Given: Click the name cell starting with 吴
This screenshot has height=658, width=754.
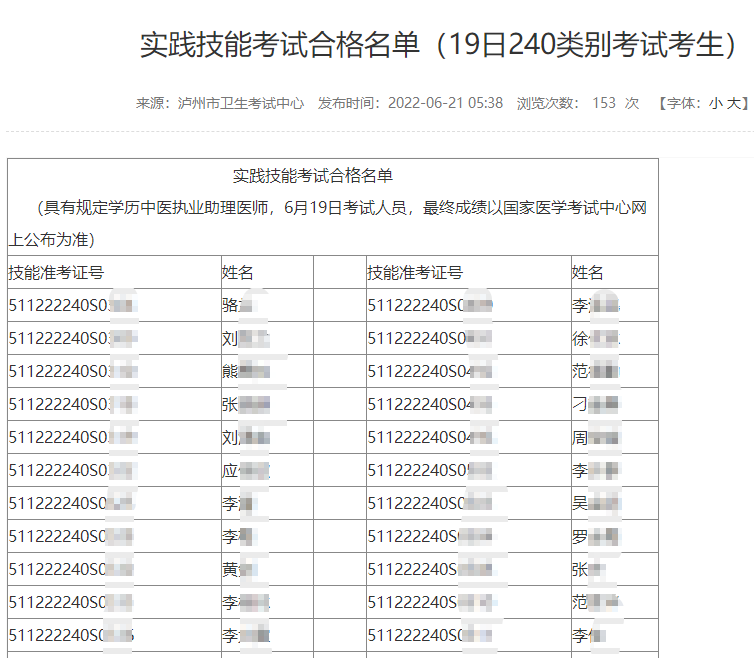Looking at the screenshot, I should click(595, 503).
